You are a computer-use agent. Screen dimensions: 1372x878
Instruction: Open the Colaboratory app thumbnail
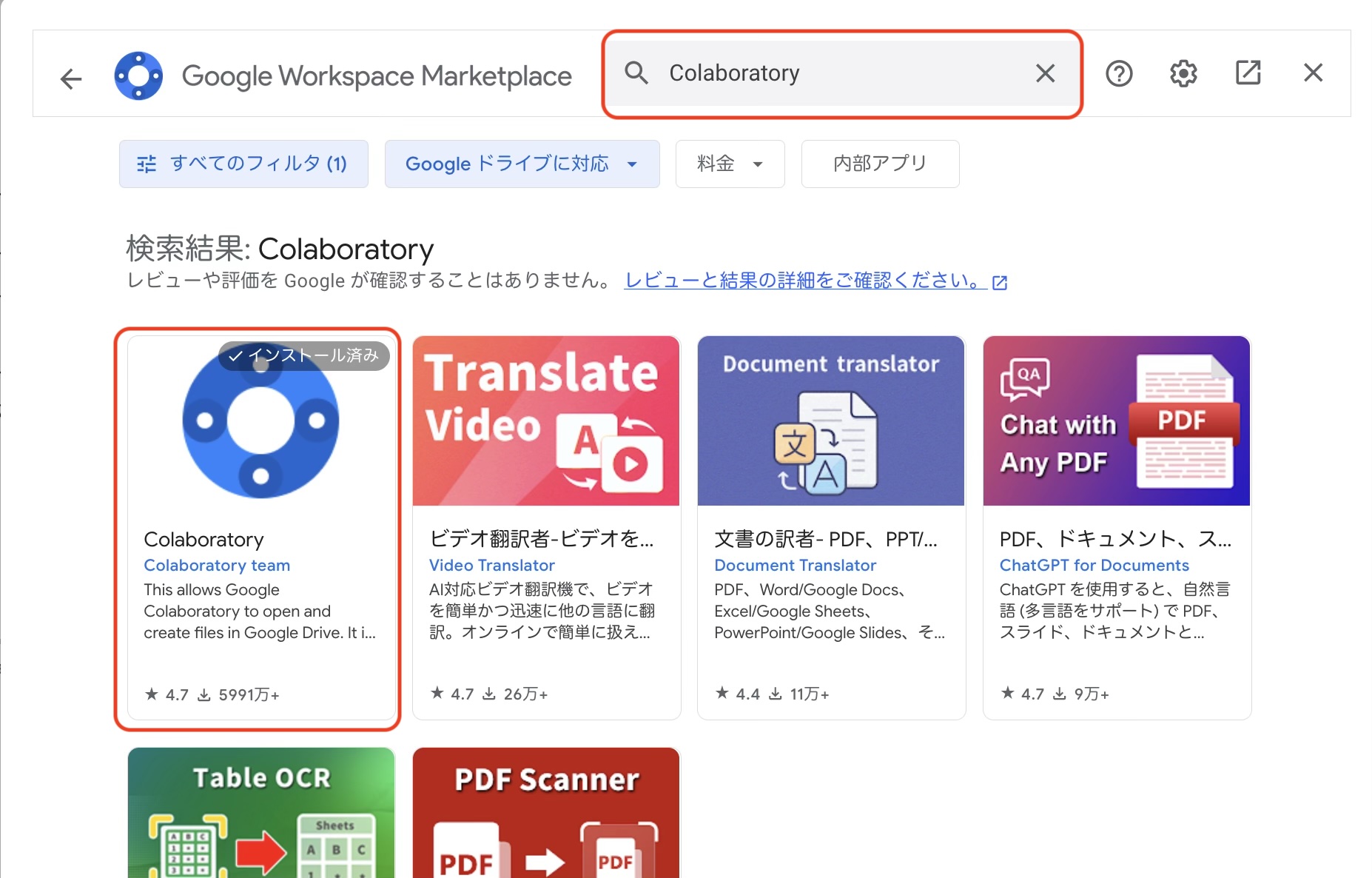pyautogui.click(x=261, y=422)
